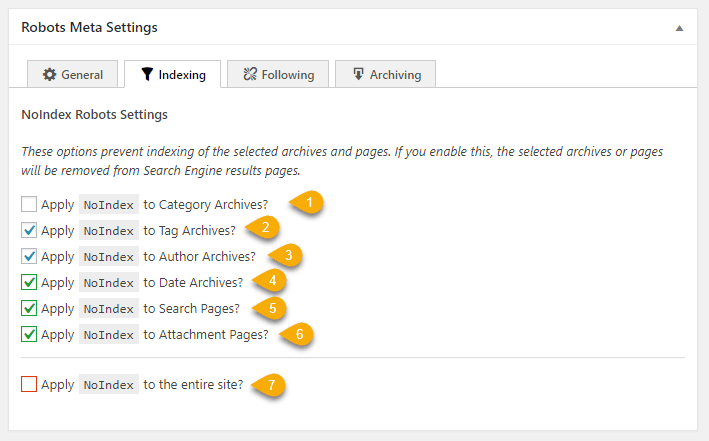Click the orange number 5 marker
709x441 pixels.
coord(270,307)
